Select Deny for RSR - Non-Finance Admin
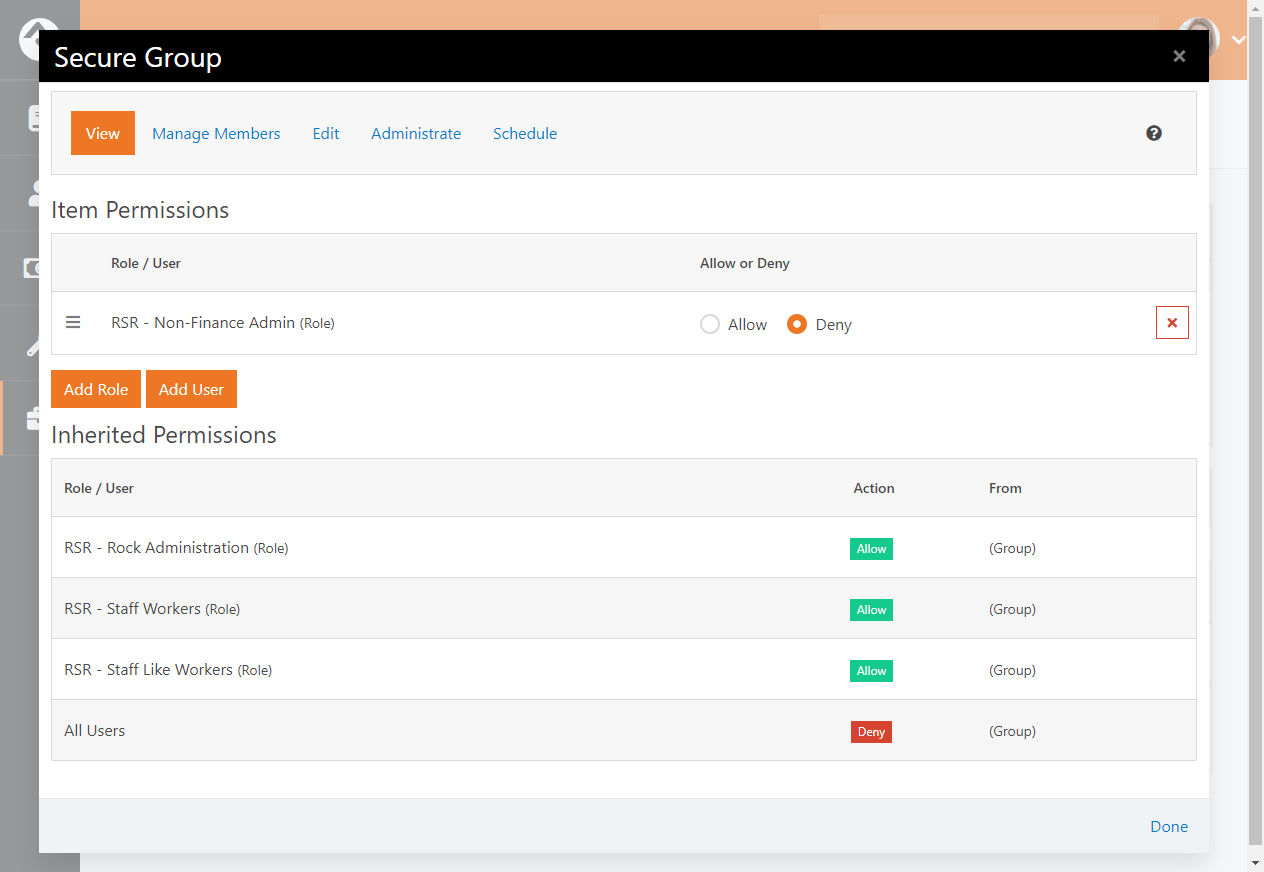This screenshot has width=1264, height=872. point(797,324)
